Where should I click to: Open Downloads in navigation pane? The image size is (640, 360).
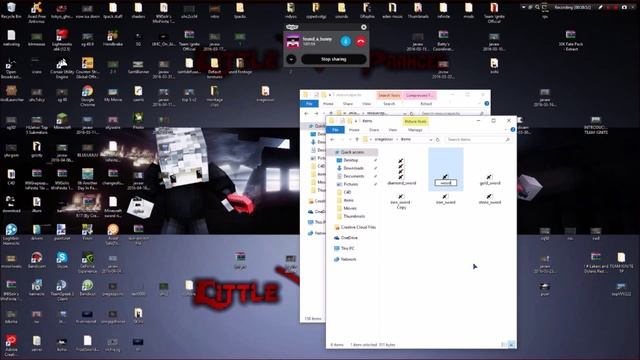coord(353,168)
